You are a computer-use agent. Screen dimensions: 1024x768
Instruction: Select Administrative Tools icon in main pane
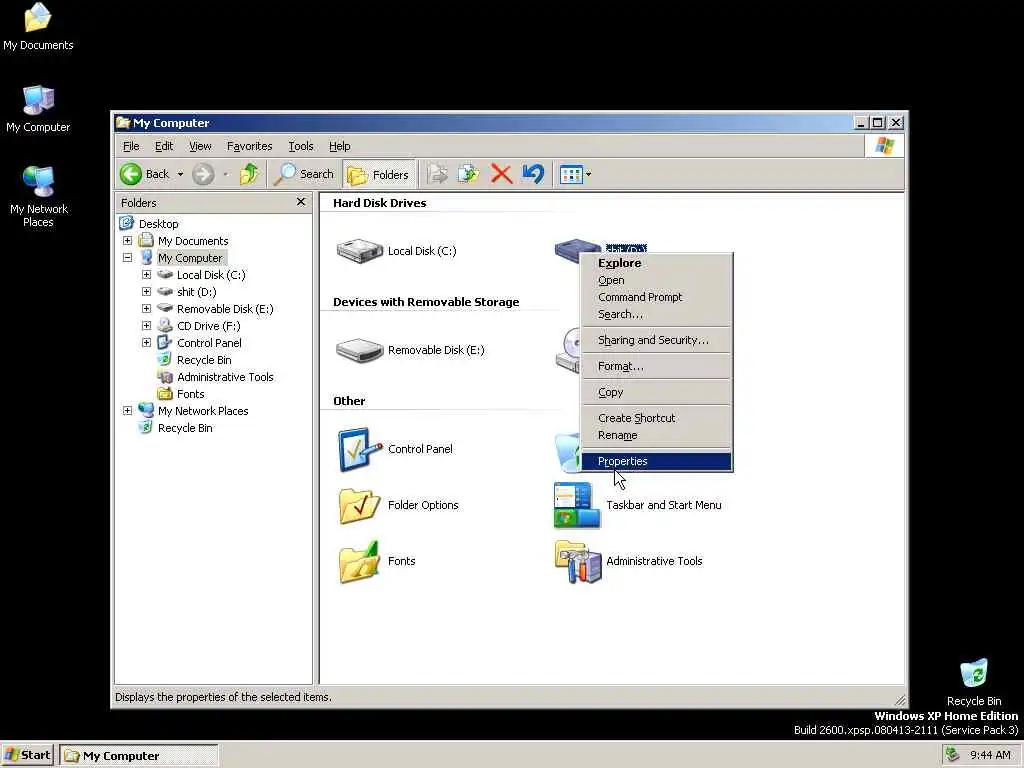point(577,562)
